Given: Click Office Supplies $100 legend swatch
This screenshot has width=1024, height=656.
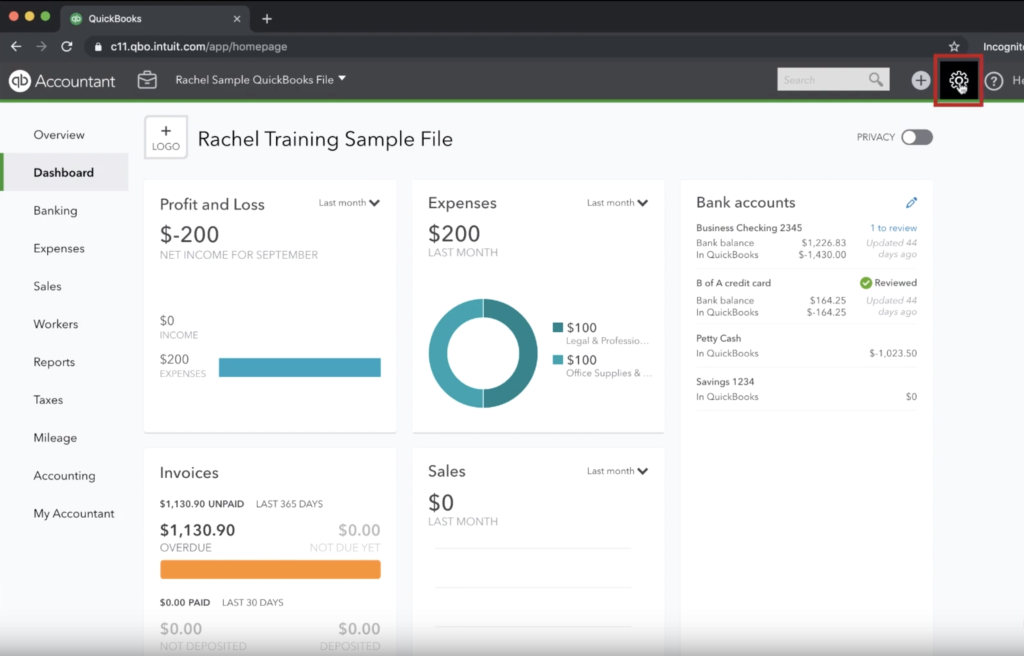Looking at the screenshot, I should (558, 359).
